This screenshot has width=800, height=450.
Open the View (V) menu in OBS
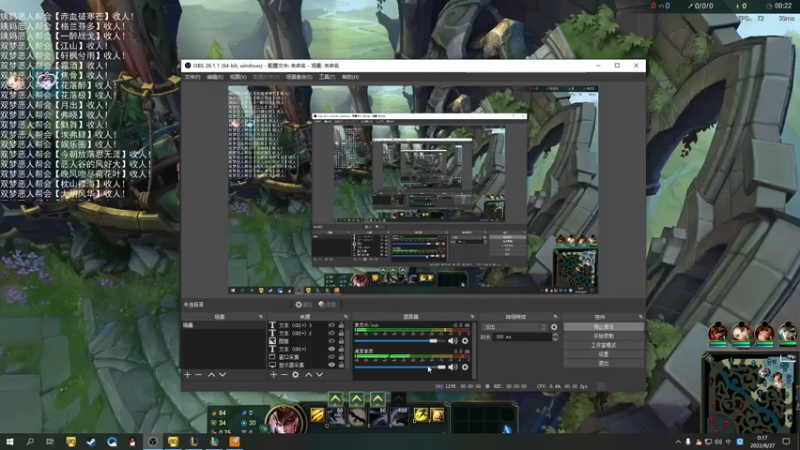point(238,77)
